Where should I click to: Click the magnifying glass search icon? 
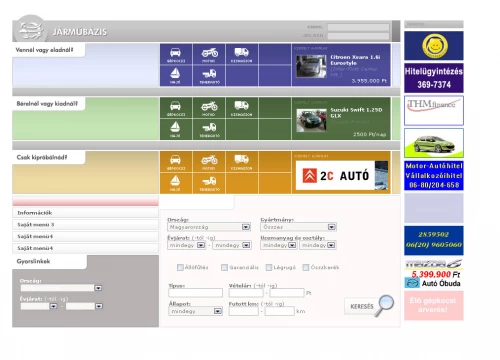click(385, 305)
